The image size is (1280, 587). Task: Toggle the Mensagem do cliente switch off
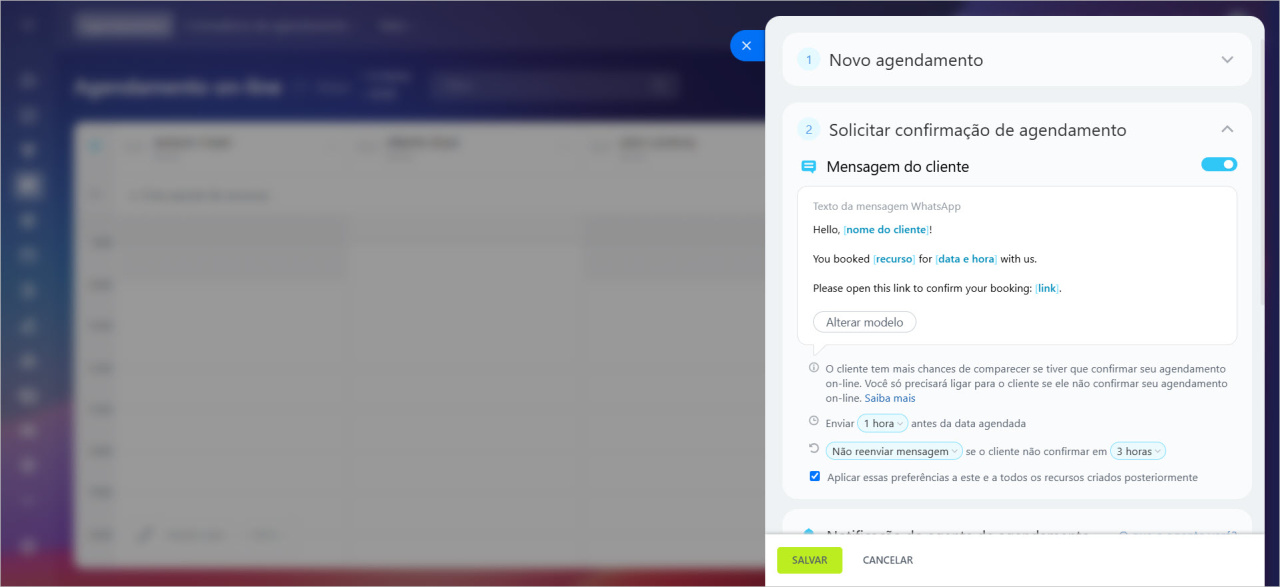pos(1219,164)
